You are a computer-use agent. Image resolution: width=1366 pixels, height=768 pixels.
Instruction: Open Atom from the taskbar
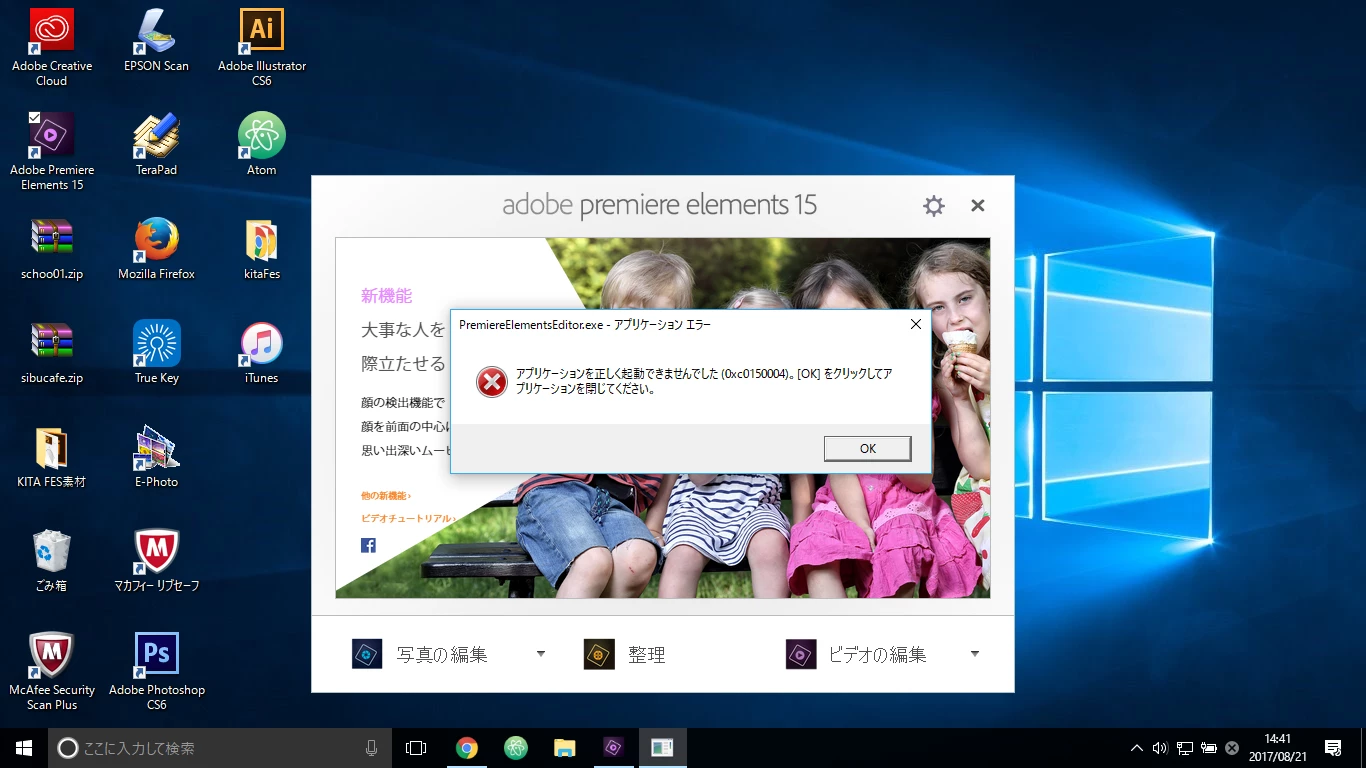(515, 748)
